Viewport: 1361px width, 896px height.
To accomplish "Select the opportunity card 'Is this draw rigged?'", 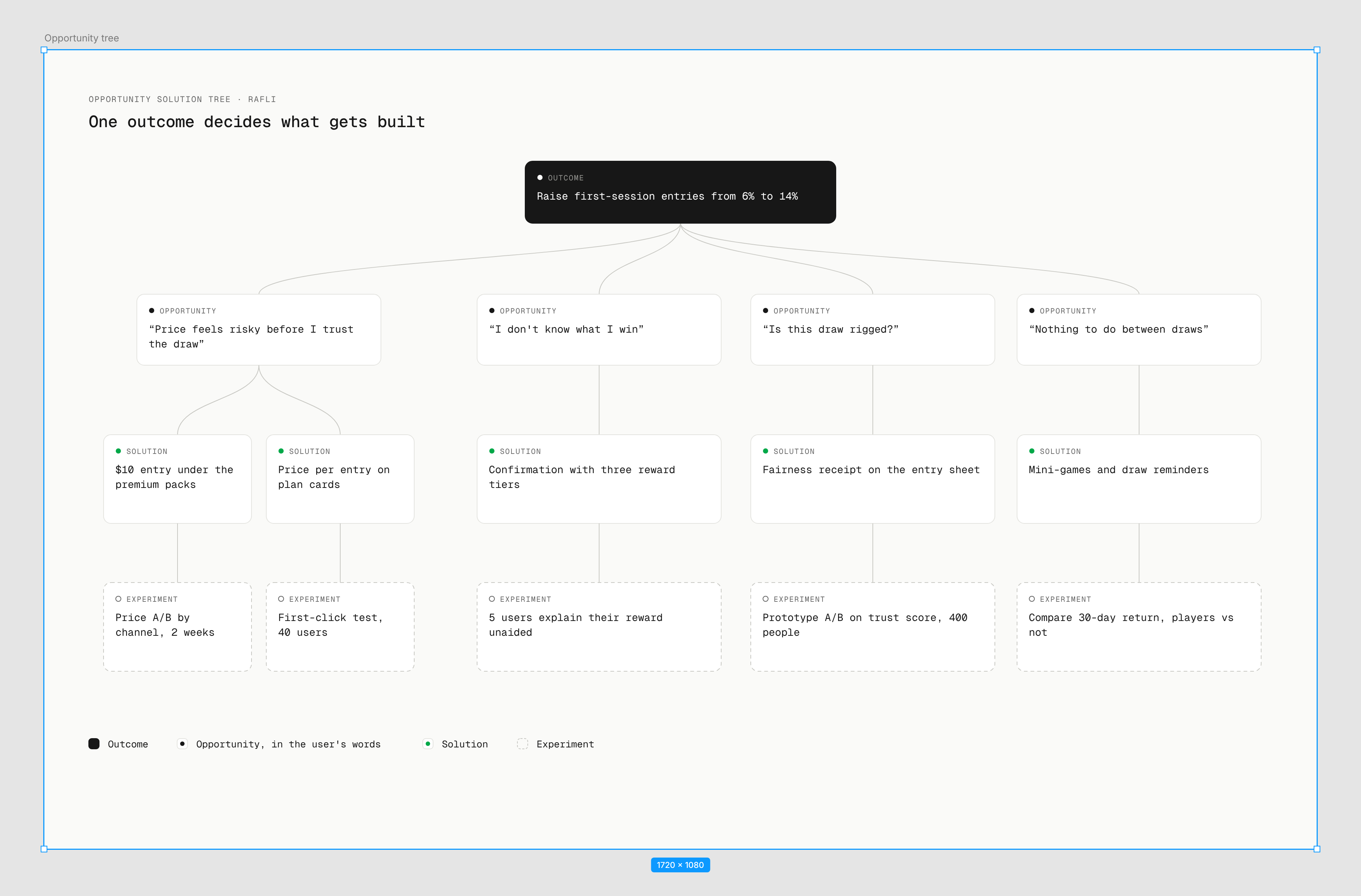I will pyautogui.click(x=872, y=330).
